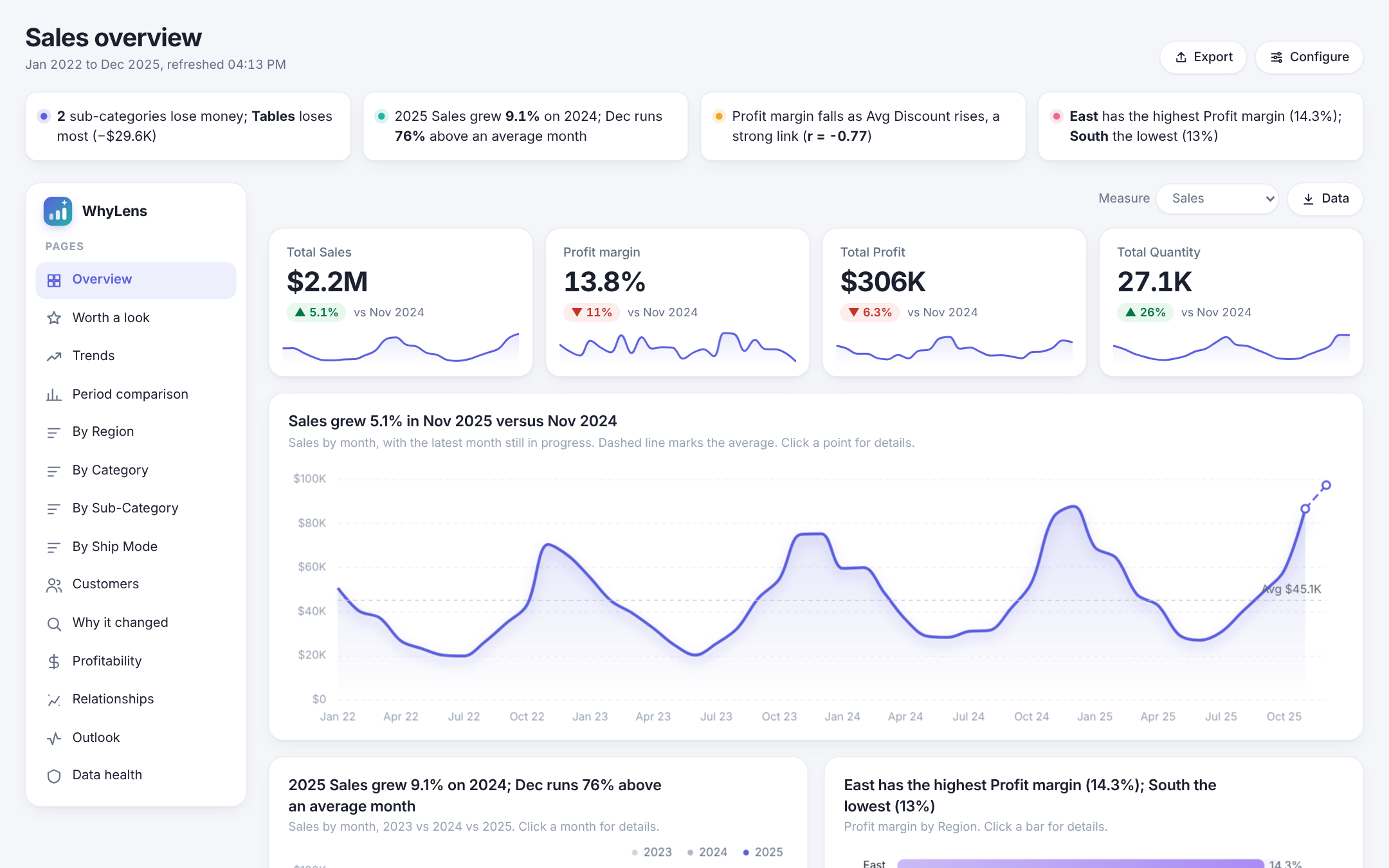
Task: Open By Ship Mode page
Action: pos(136,547)
